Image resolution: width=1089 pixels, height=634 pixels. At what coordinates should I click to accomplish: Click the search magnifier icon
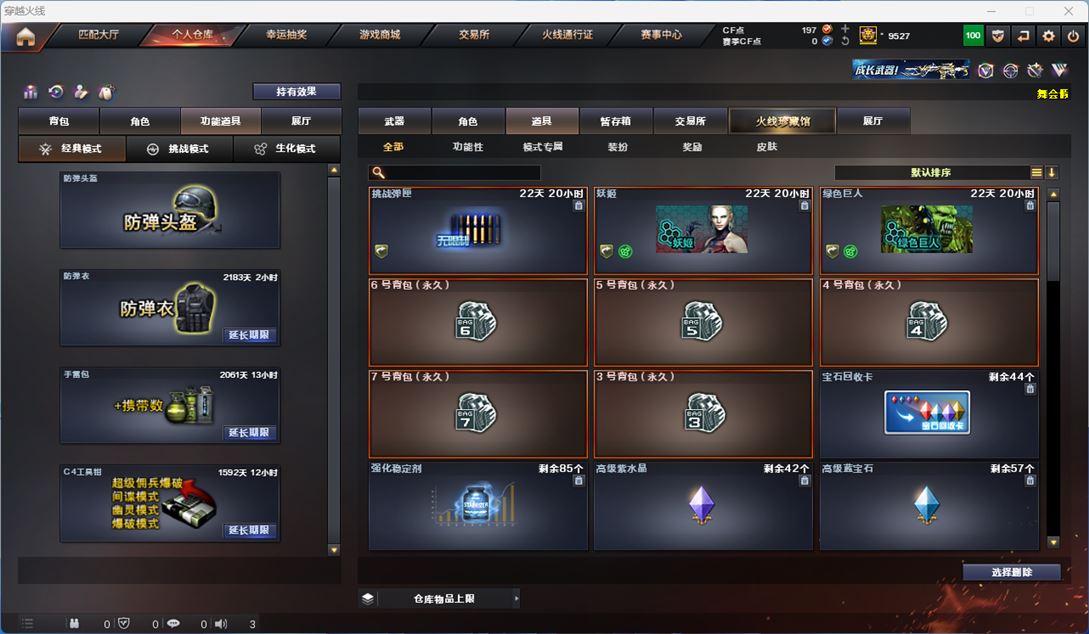click(x=378, y=172)
